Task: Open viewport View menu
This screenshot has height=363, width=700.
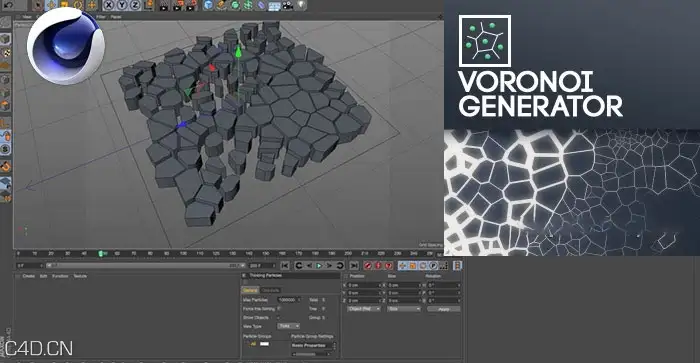Action: 27,17
